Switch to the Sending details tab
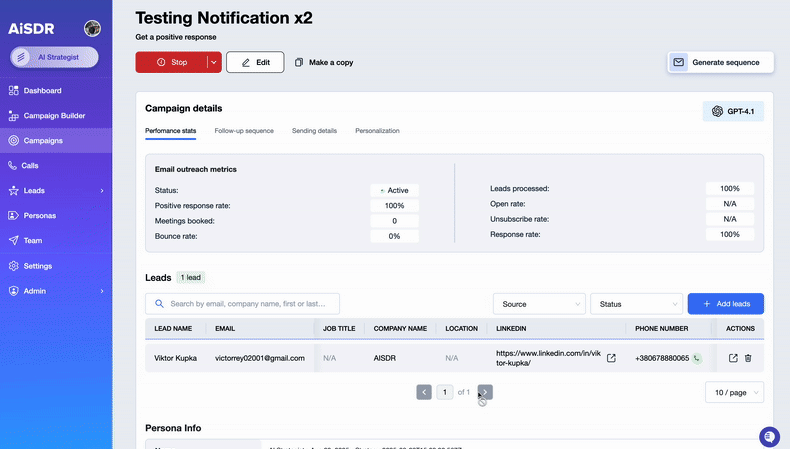The height and width of the screenshot is (449, 790). 314,131
